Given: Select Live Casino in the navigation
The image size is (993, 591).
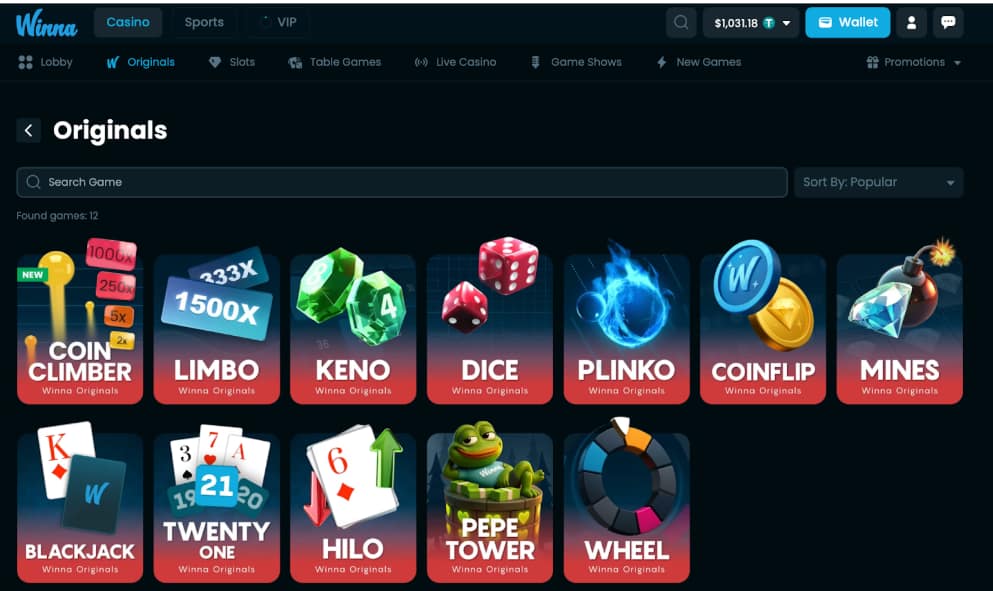Looking at the screenshot, I should point(455,62).
